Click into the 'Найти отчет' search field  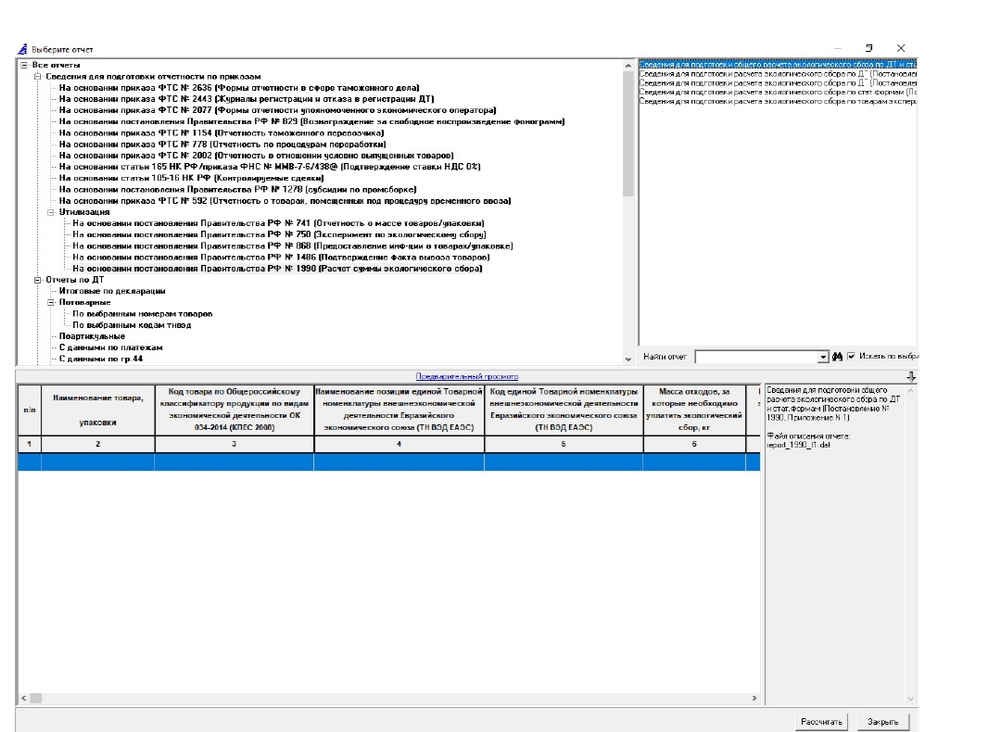(x=756, y=357)
